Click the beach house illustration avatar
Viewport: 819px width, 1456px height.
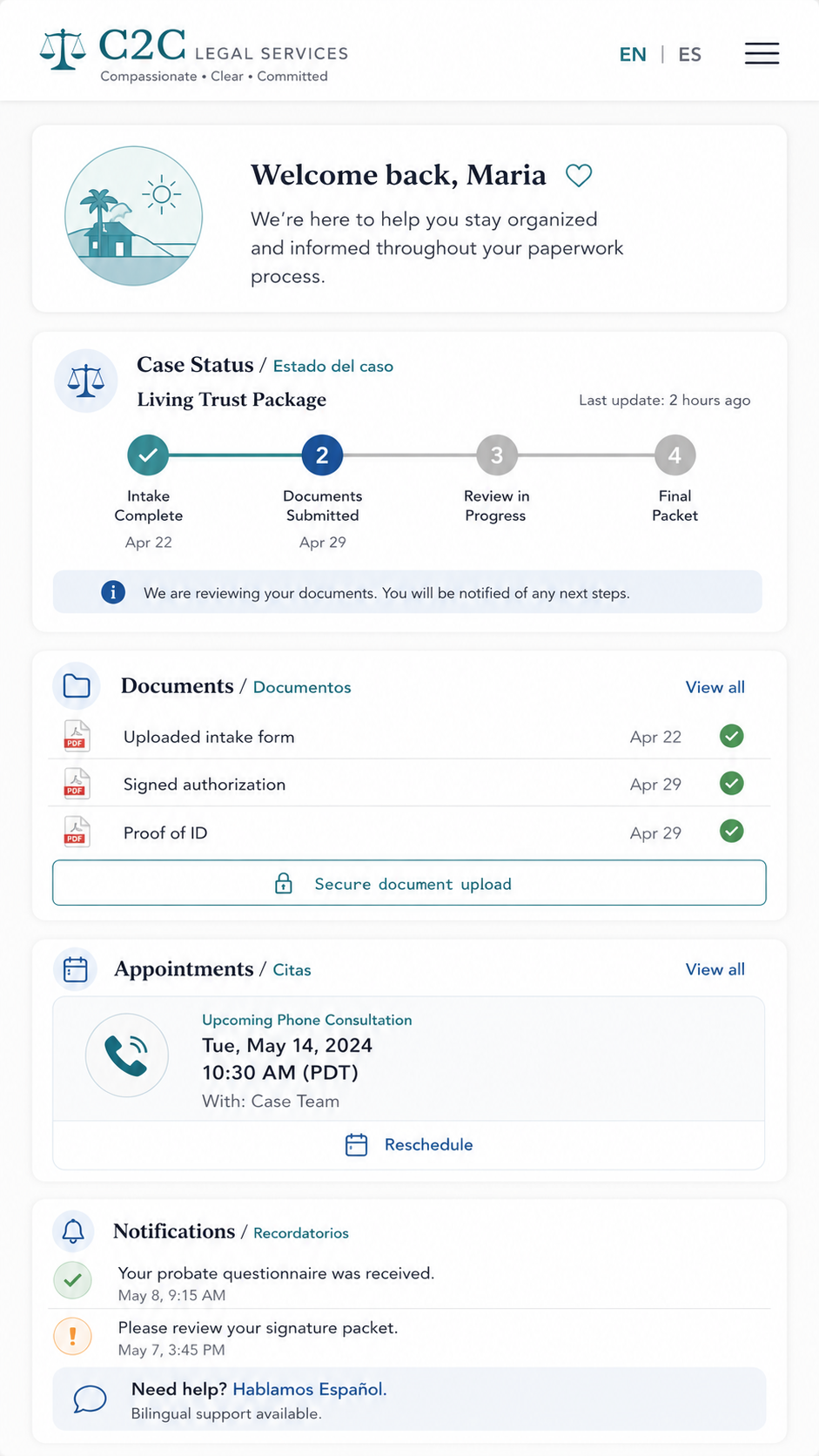tap(134, 216)
